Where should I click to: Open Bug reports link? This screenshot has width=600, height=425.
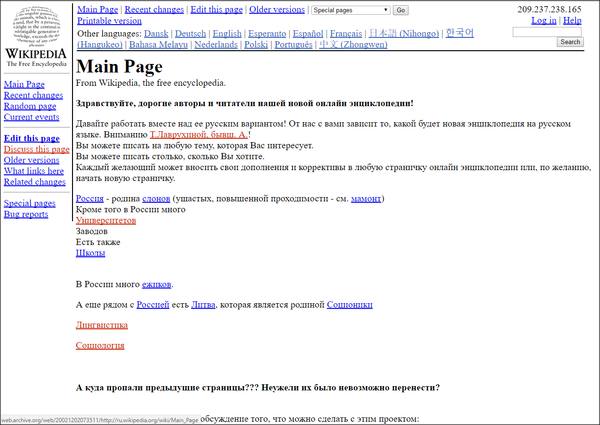(x=26, y=214)
